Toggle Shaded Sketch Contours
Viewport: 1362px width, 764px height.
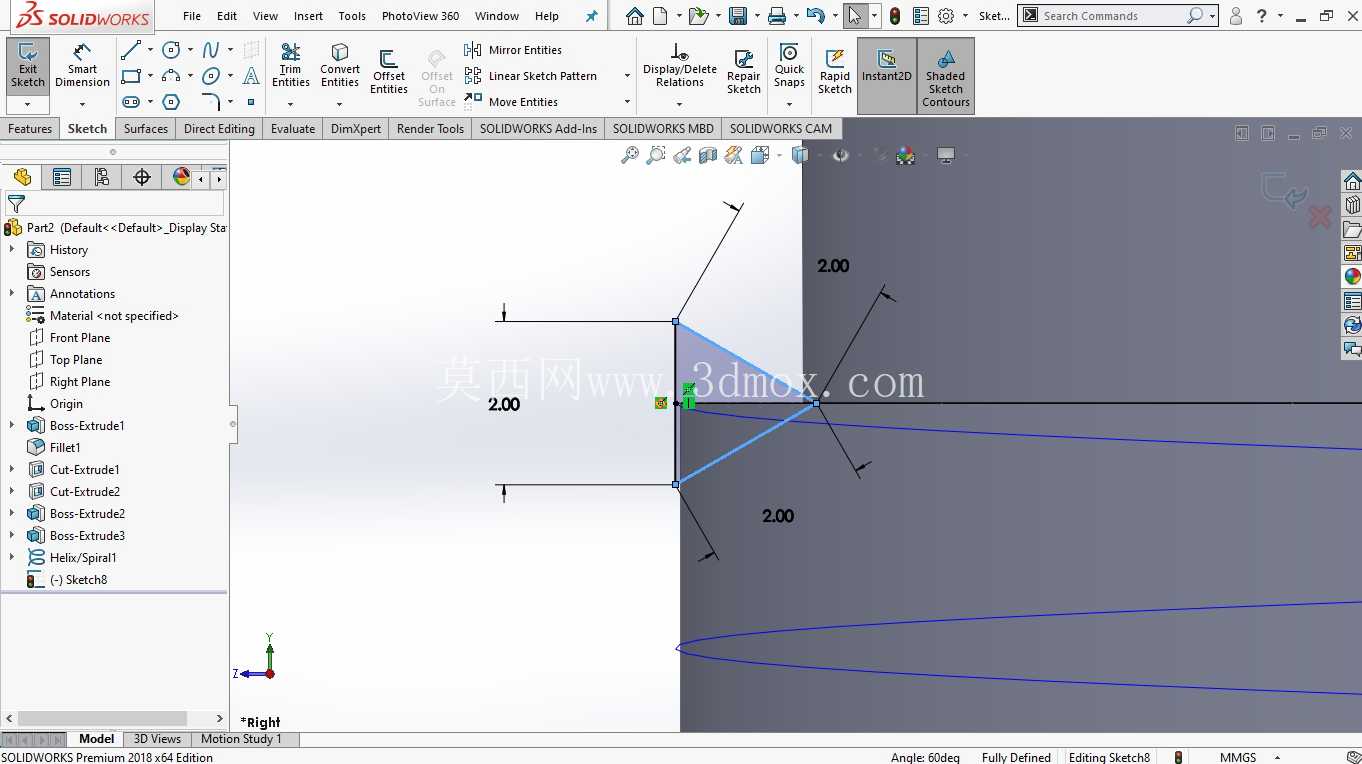point(946,76)
